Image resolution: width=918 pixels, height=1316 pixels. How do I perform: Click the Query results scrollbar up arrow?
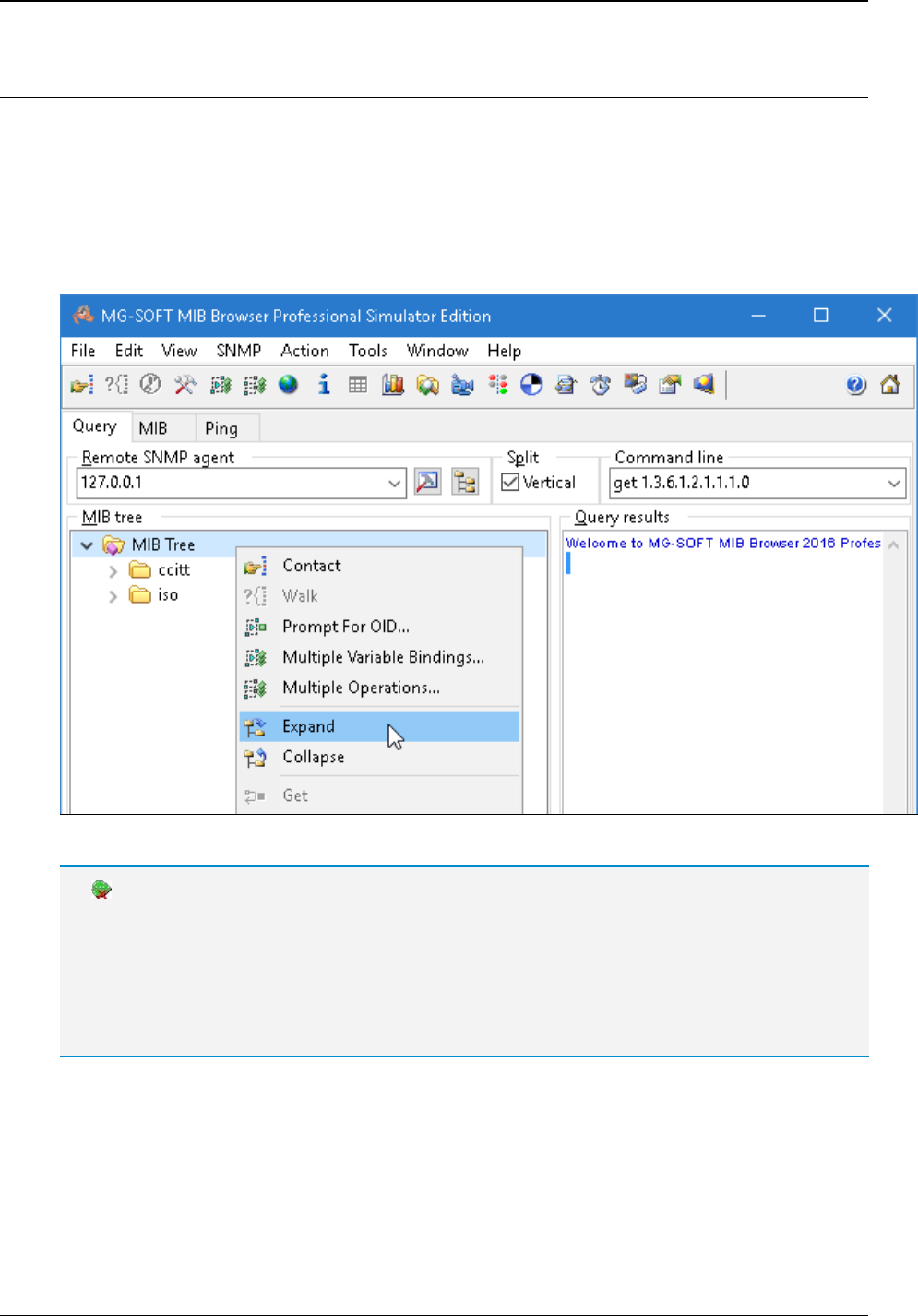893,544
